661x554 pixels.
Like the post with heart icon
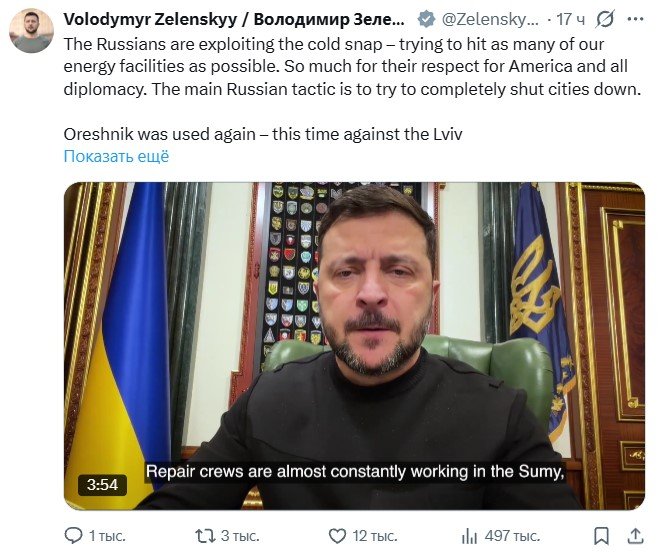point(337,536)
